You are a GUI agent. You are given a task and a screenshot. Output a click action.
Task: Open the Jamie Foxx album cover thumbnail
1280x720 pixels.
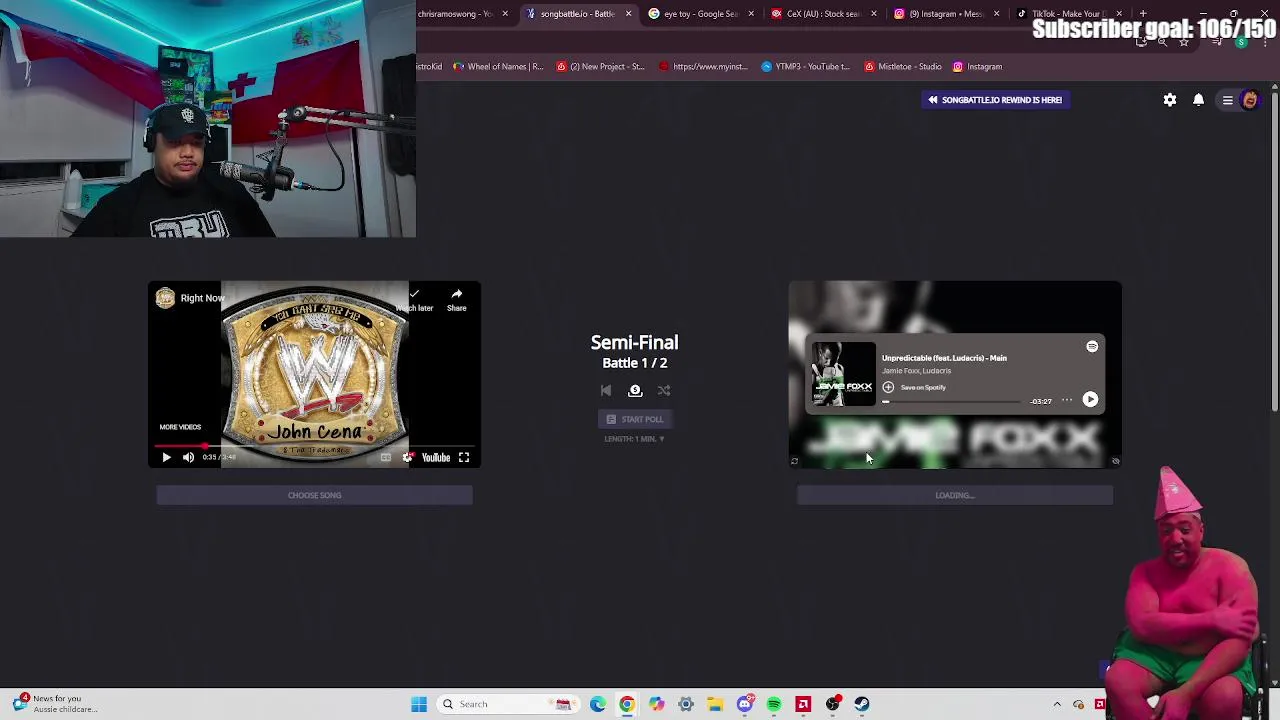coord(843,374)
